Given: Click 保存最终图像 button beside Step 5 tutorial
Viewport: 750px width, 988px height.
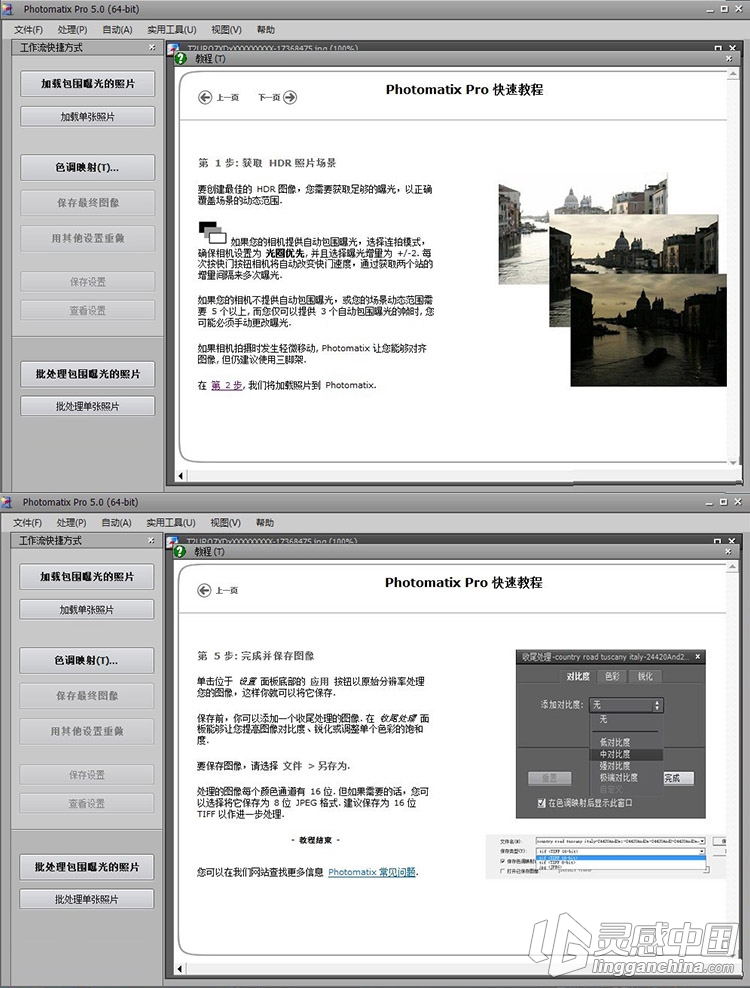Looking at the screenshot, I should click(x=87, y=696).
